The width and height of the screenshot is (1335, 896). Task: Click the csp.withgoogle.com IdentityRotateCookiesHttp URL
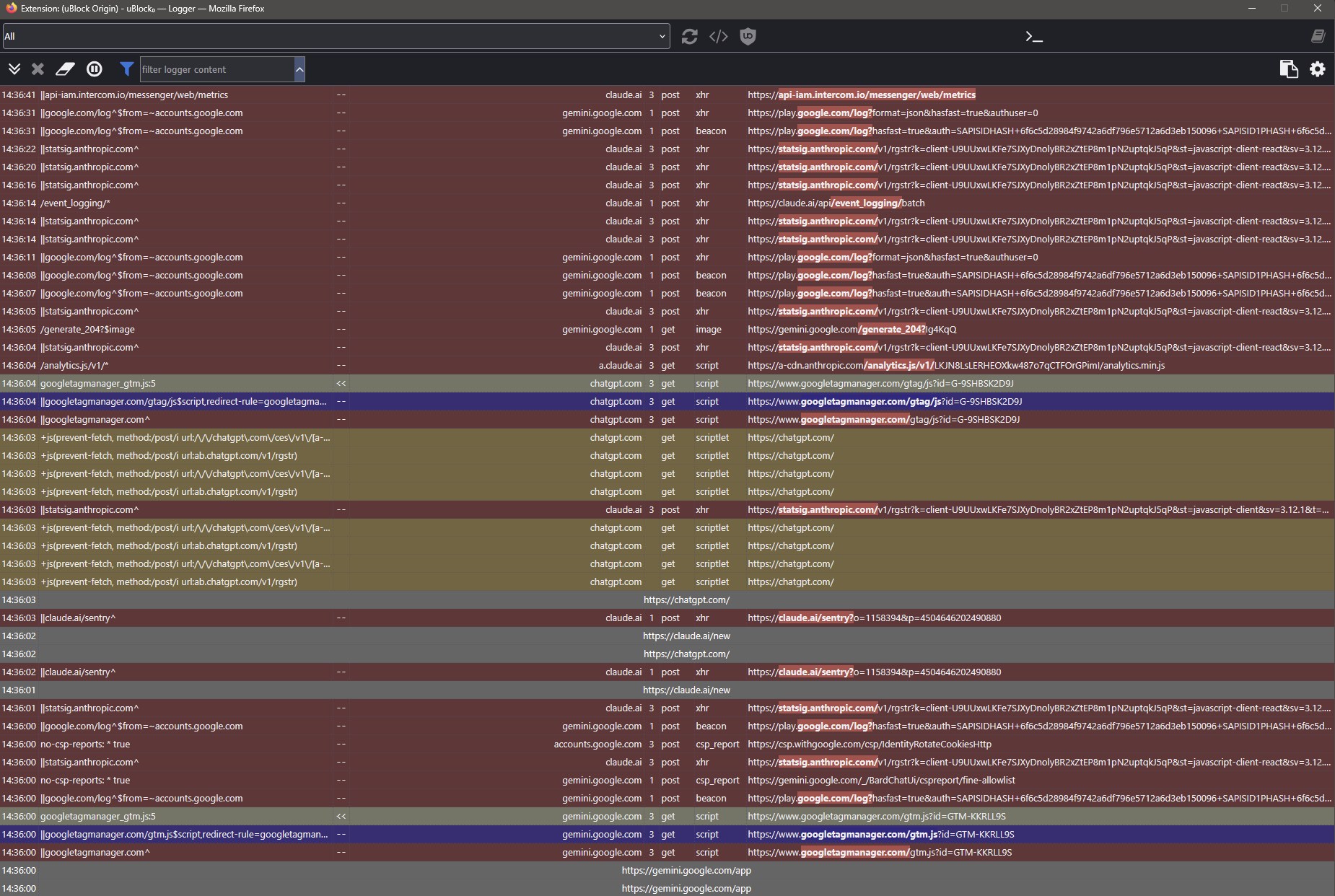pyautogui.click(x=870, y=745)
